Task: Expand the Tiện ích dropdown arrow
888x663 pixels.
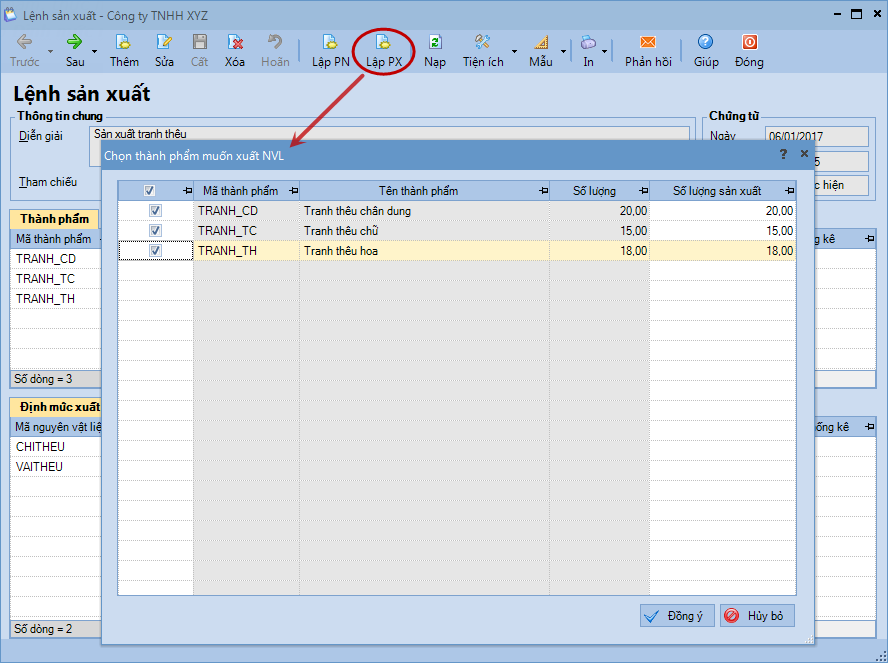Action: 514,51
